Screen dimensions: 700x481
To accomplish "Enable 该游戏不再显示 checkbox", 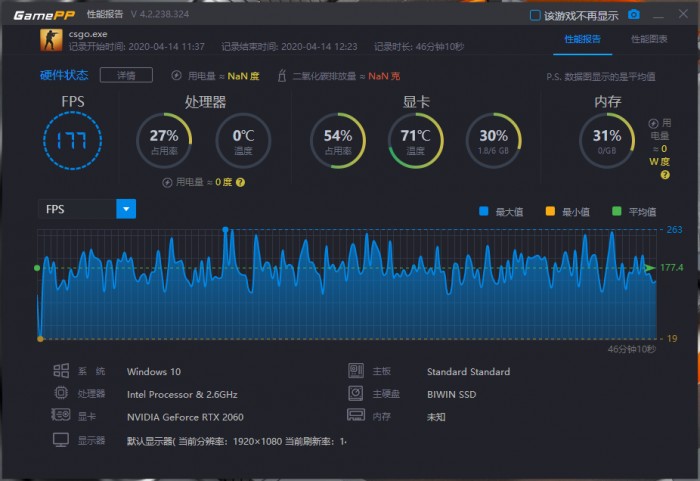I will 535,16.
